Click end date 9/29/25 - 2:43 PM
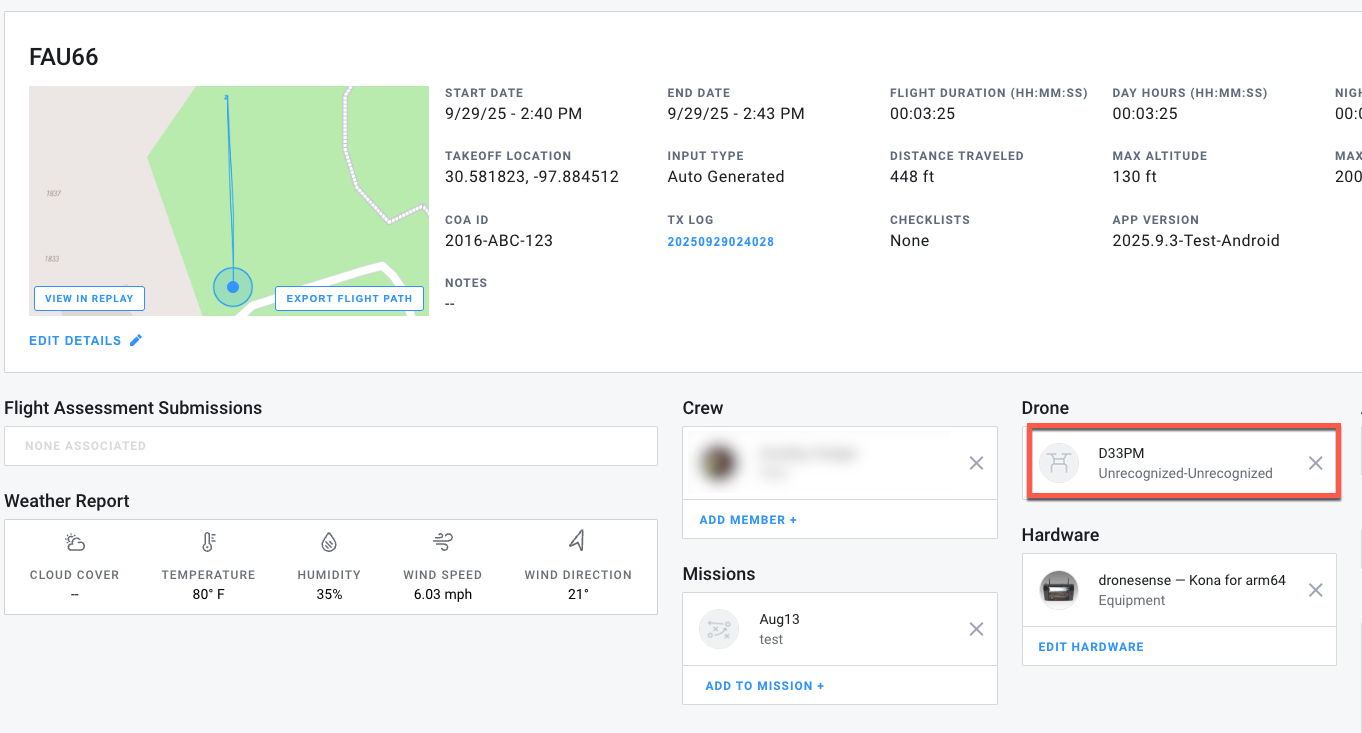The width and height of the screenshot is (1362, 733). click(x=736, y=114)
